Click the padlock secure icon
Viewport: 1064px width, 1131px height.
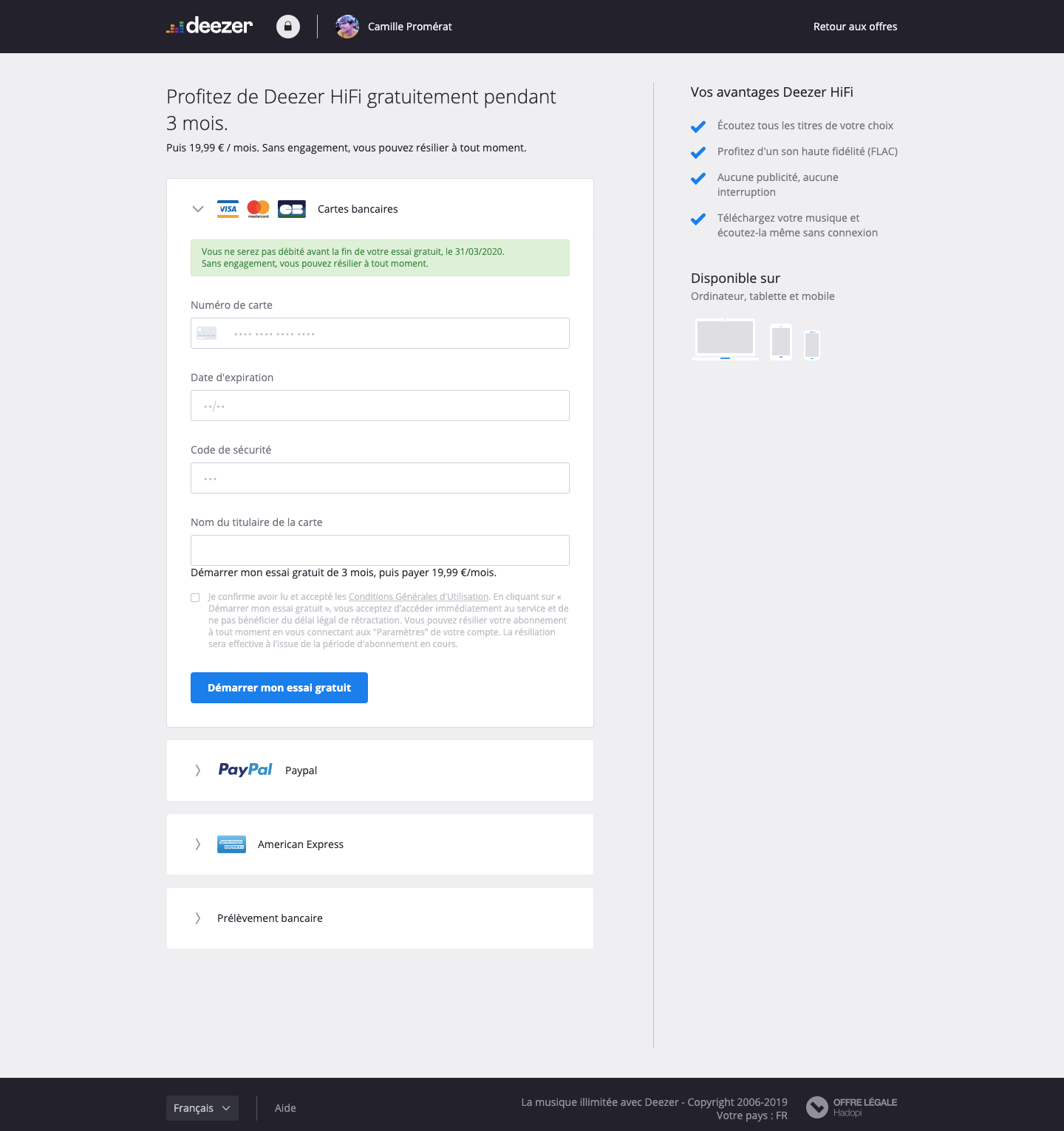coord(288,27)
